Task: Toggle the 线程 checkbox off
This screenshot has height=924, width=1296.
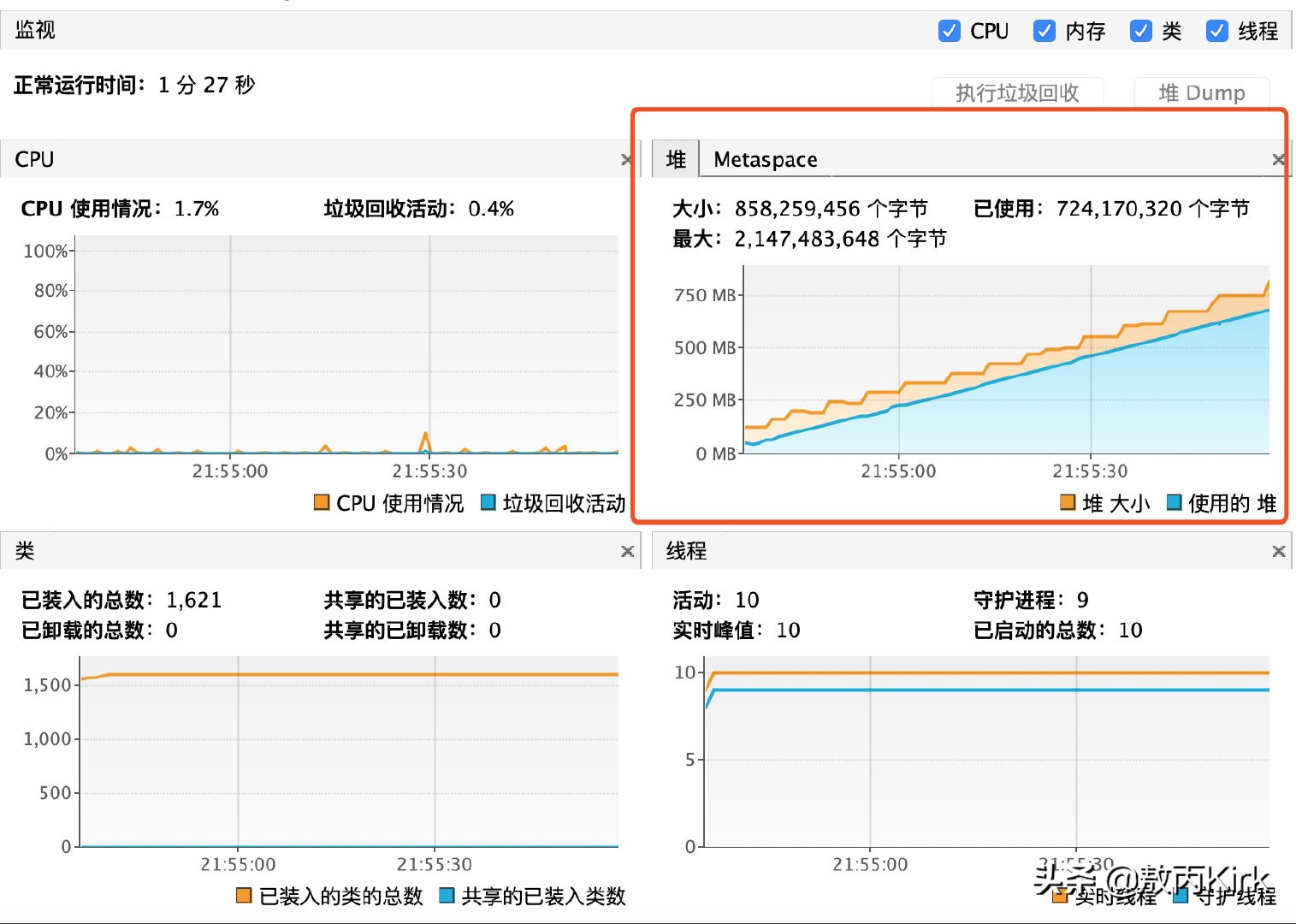Action: tap(1216, 31)
